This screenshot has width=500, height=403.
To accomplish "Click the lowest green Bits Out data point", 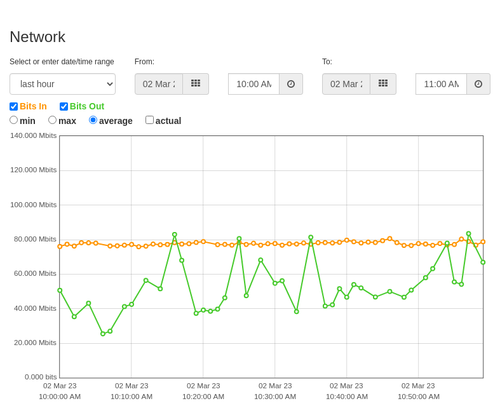I will tap(103, 334).
